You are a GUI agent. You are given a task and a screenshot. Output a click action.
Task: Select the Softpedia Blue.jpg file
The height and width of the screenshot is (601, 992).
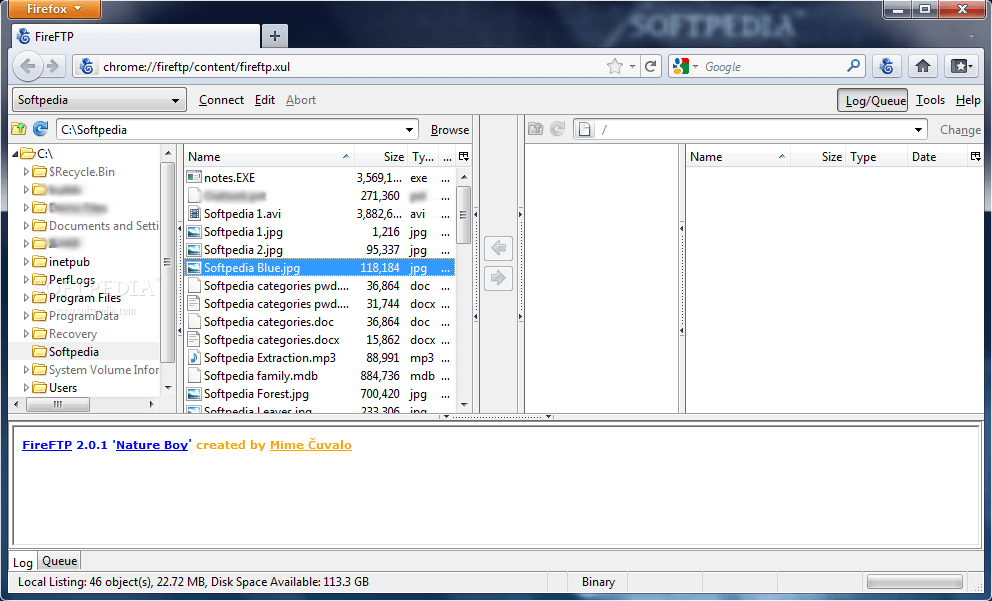tap(319, 268)
